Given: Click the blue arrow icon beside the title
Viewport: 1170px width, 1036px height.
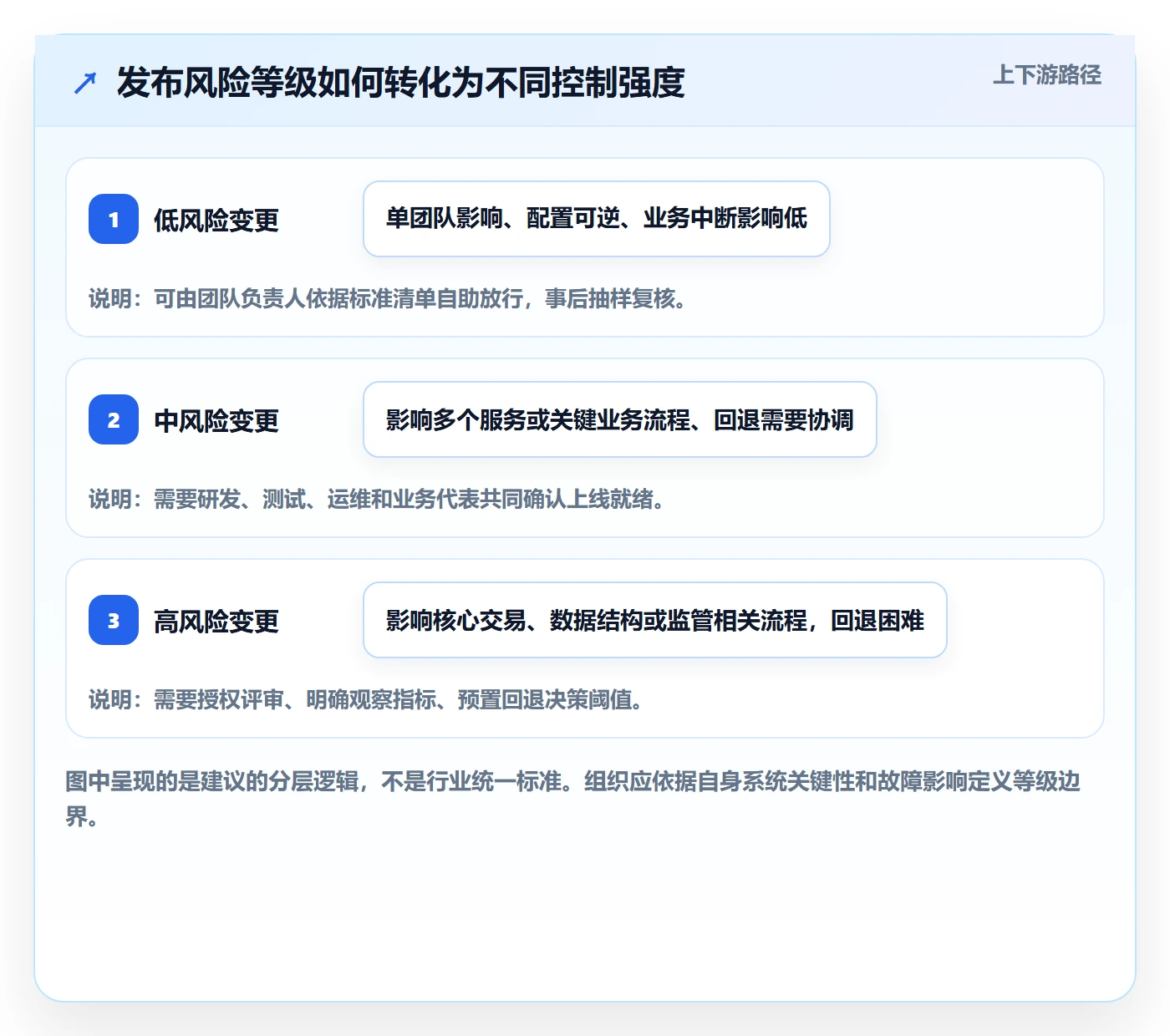Looking at the screenshot, I should click(x=85, y=83).
